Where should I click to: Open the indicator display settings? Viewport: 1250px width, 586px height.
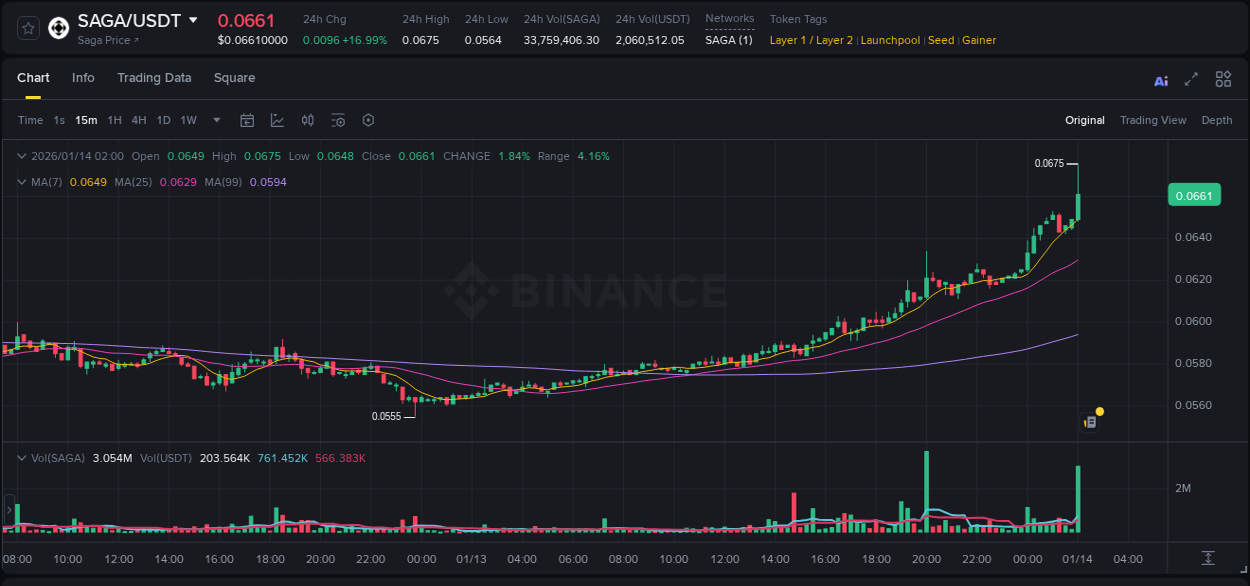click(338, 120)
